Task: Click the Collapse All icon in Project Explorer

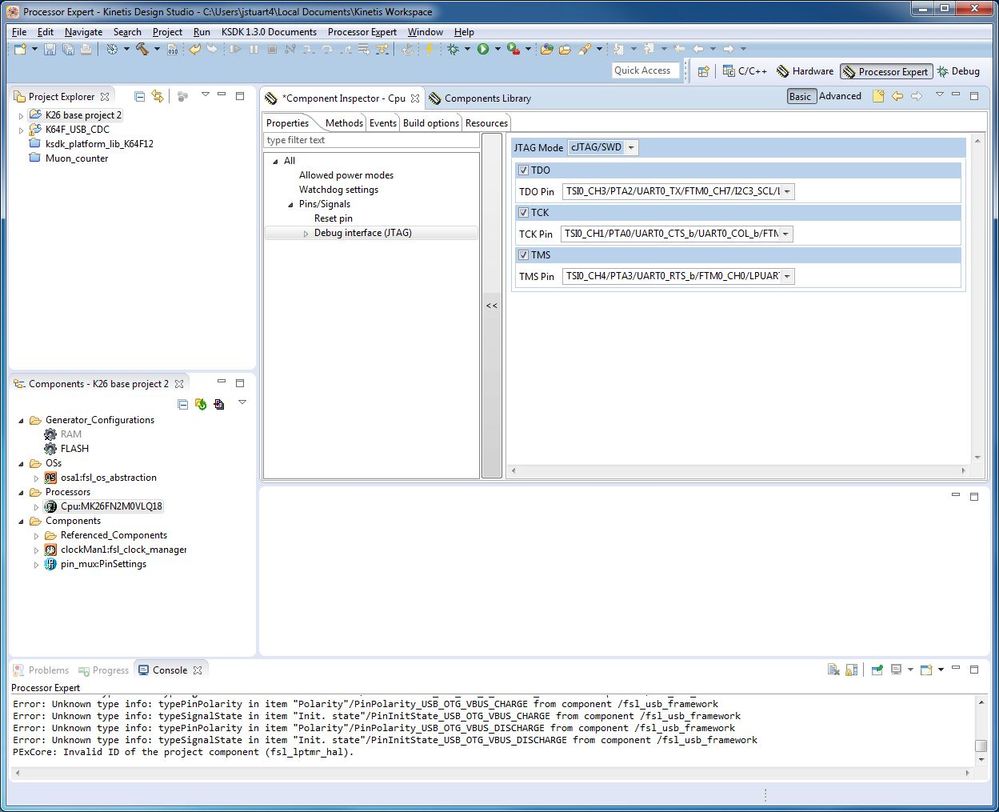Action: (x=140, y=96)
